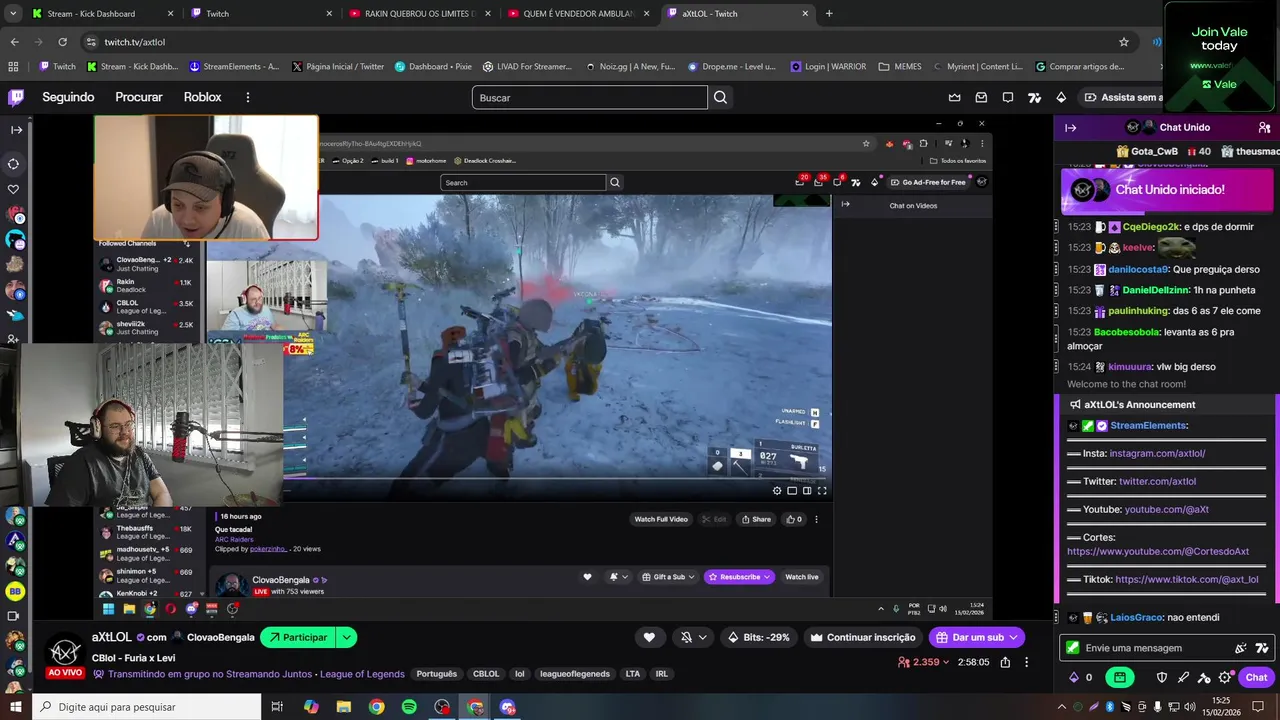Click the Bits: -29% button
This screenshot has height=720, width=1280.
758,637
